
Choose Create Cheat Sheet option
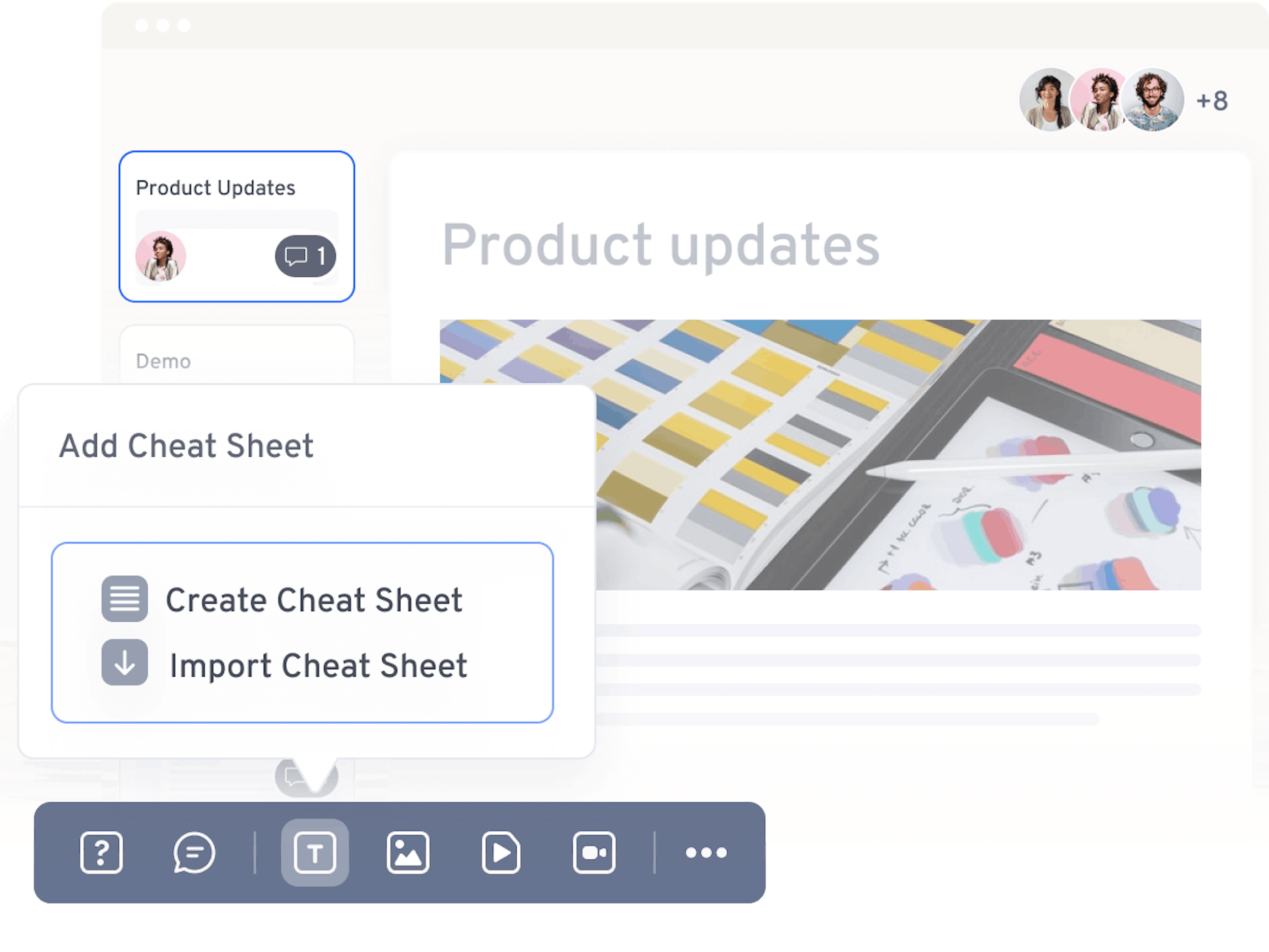coord(314,600)
